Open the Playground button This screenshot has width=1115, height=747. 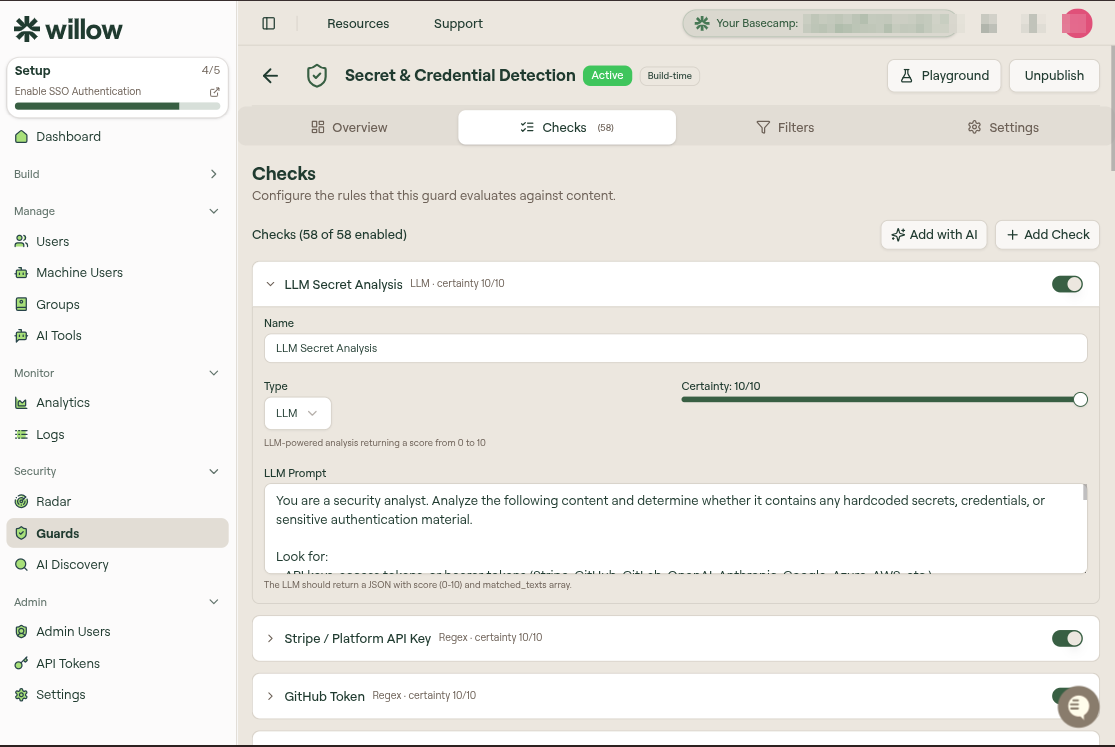click(x=944, y=75)
